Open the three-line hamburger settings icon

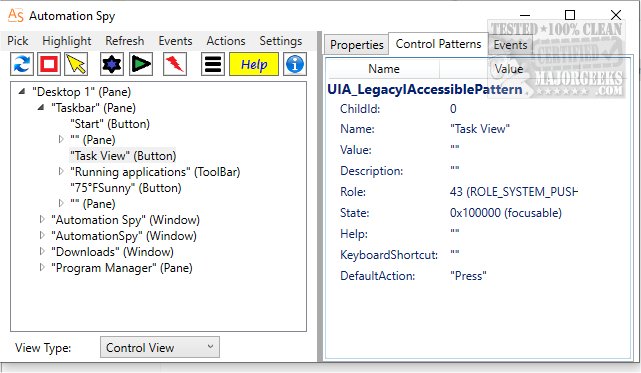(213, 64)
